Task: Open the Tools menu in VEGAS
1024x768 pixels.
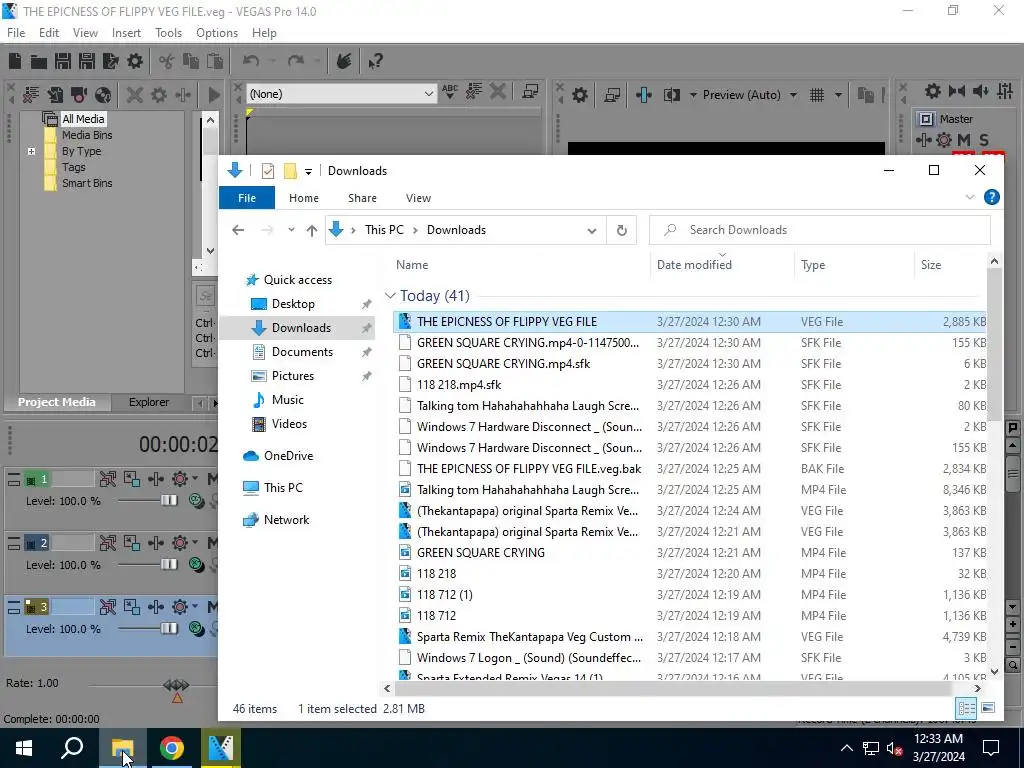Action: pyautogui.click(x=168, y=33)
